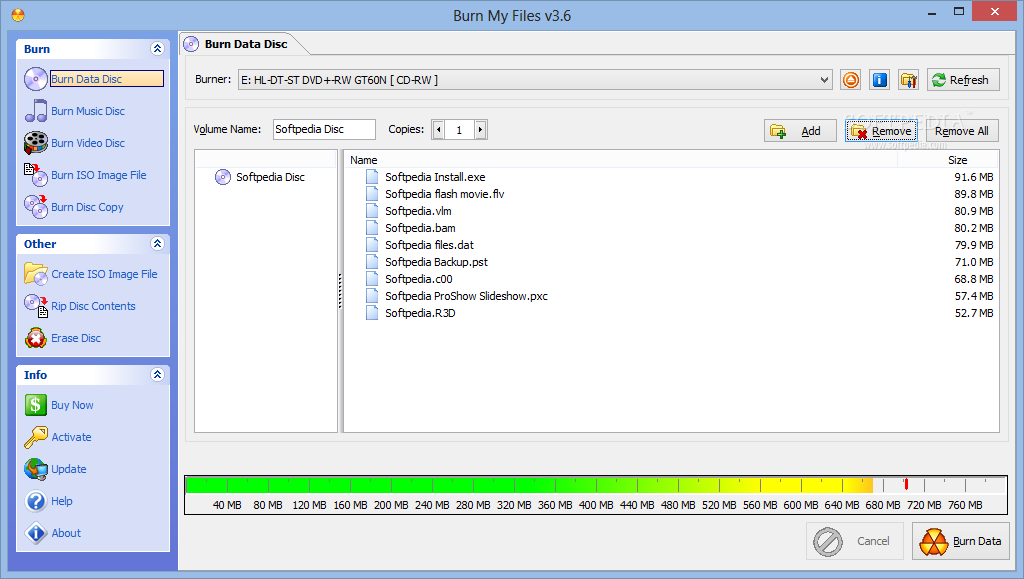Click the orange eject disc icon button

click(850, 80)
